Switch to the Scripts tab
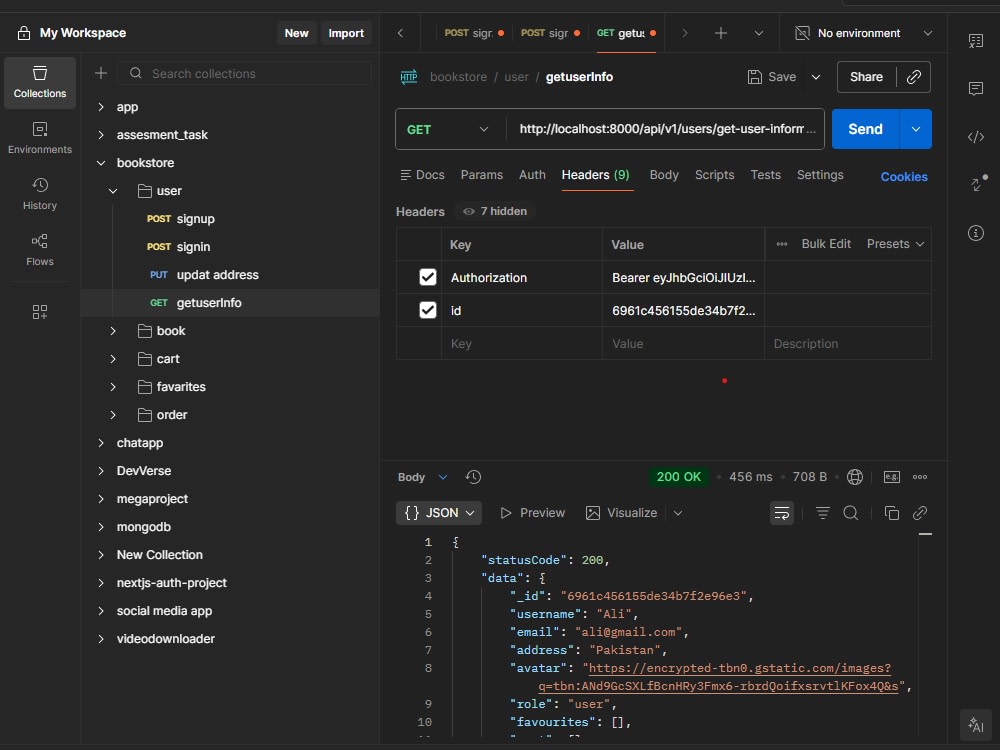 [714, 175]
